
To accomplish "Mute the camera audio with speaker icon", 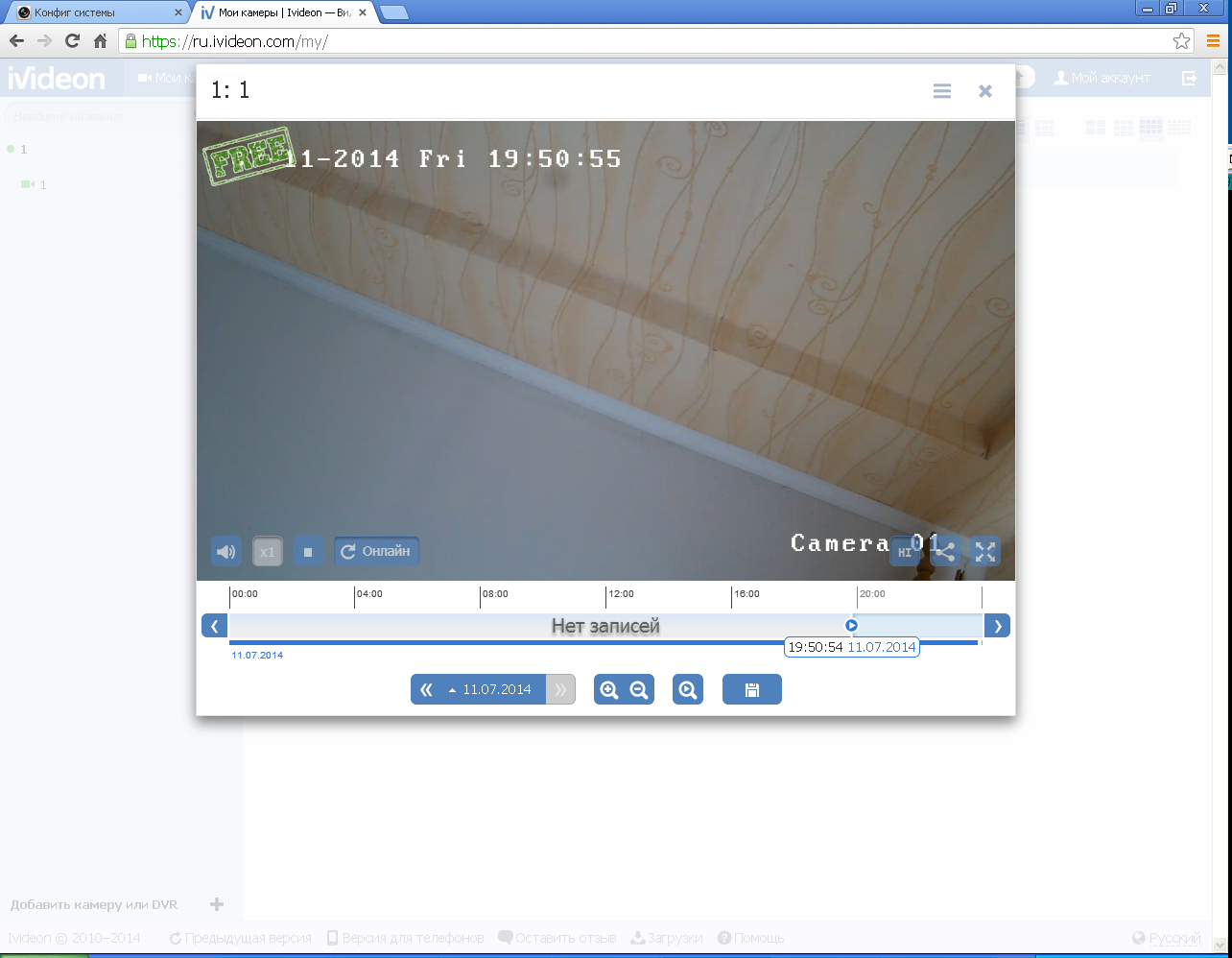I will tap(225, 551).
